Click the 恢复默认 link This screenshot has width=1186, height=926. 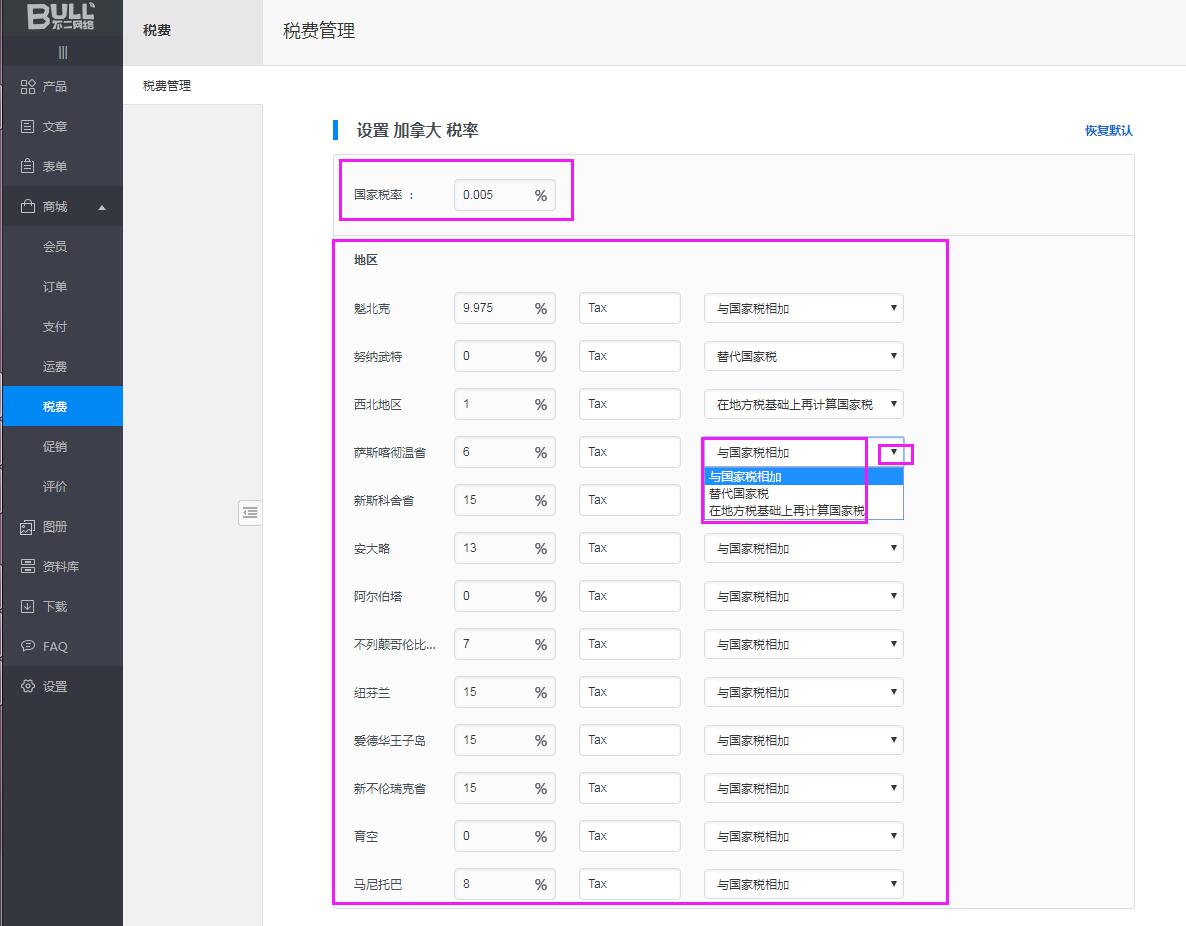click(x=1108, y=131)
